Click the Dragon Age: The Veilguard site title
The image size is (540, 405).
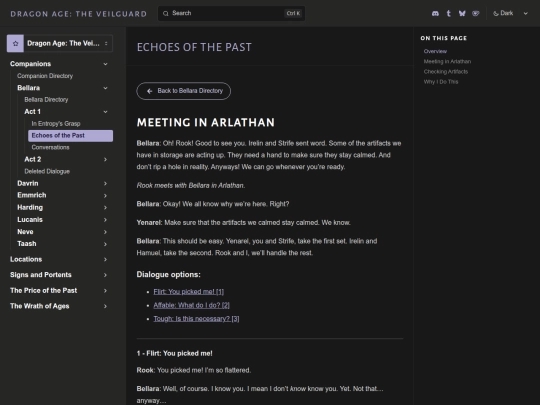[79, 14]
